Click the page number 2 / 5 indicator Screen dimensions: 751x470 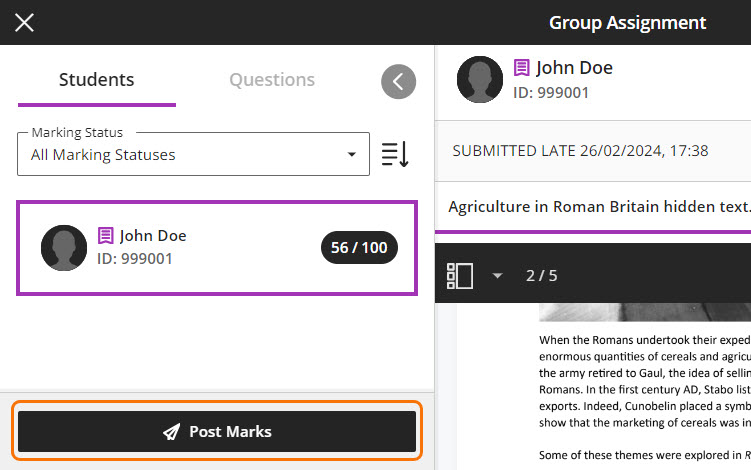click(x=541, y=276)
